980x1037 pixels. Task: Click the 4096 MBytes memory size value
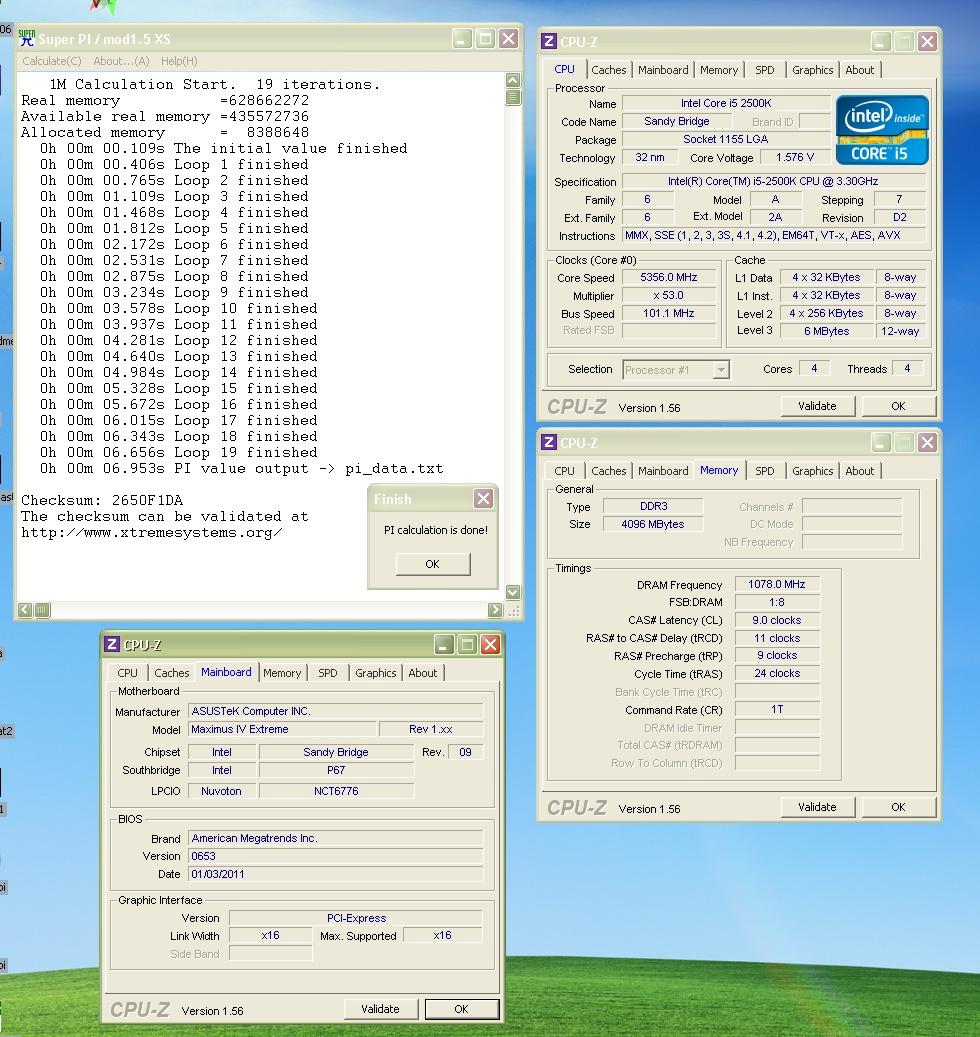(653, 524)
